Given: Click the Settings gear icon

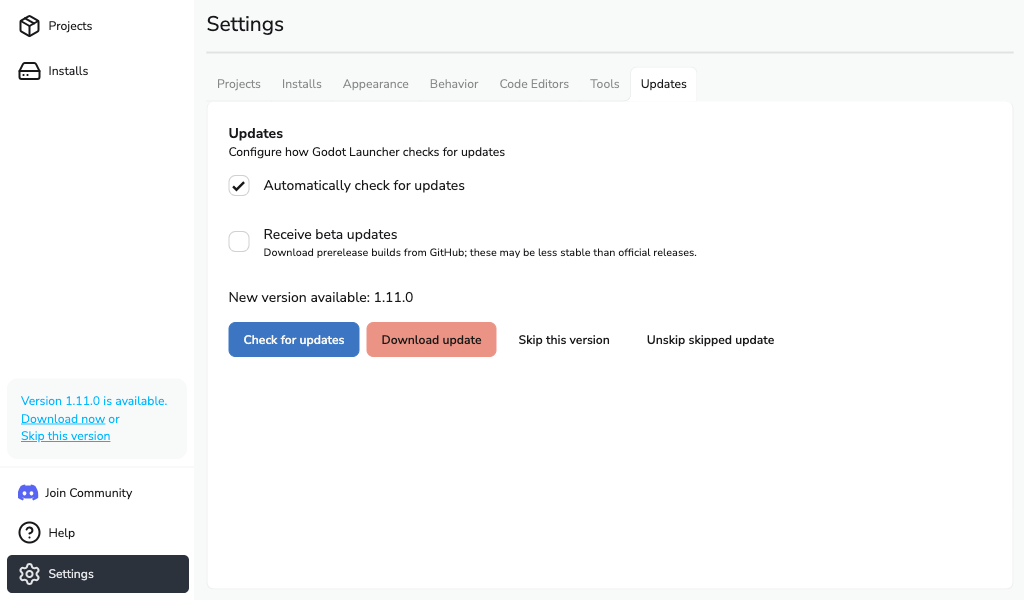Looking at the screenshot, I should tap(29, 574).
